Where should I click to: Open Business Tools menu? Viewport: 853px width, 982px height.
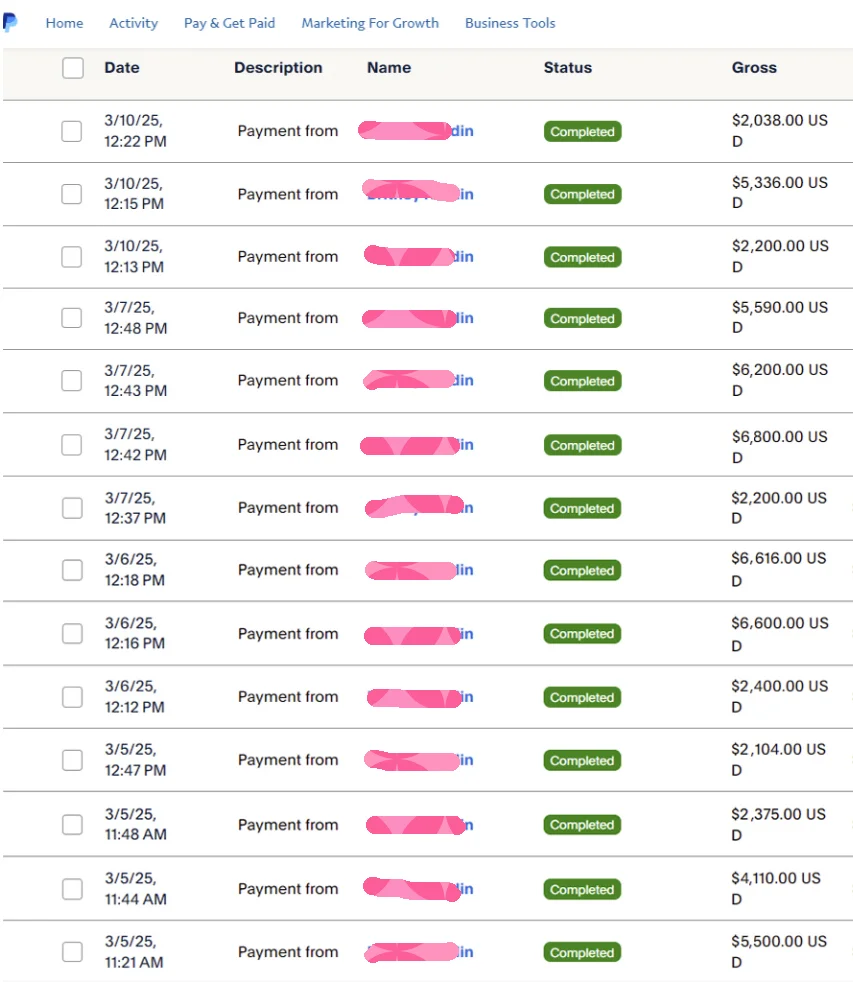[510, 23]
